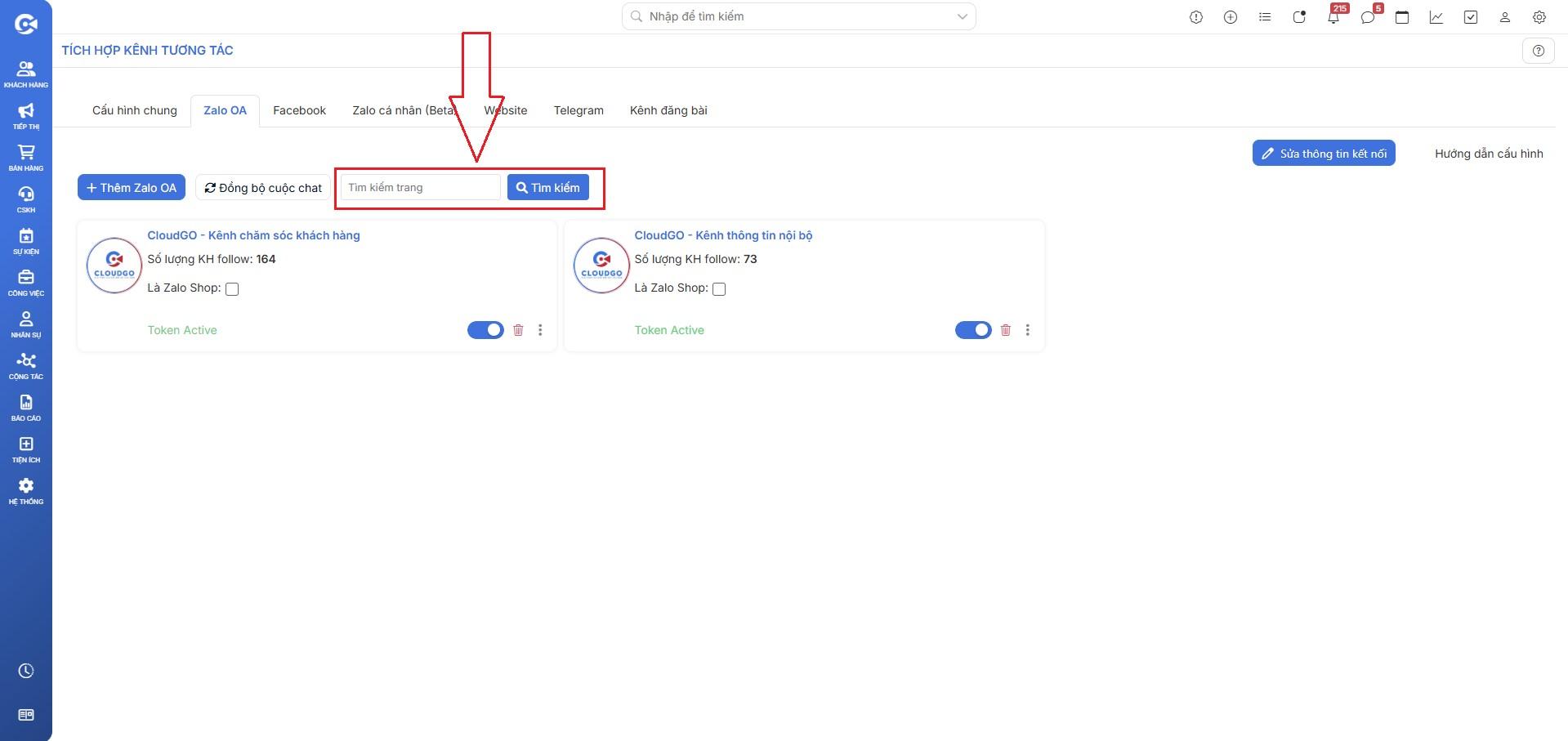Screen dimensions: 1568x741
Task: Expand the global search dropdown arrow
Action: (962, 16)
